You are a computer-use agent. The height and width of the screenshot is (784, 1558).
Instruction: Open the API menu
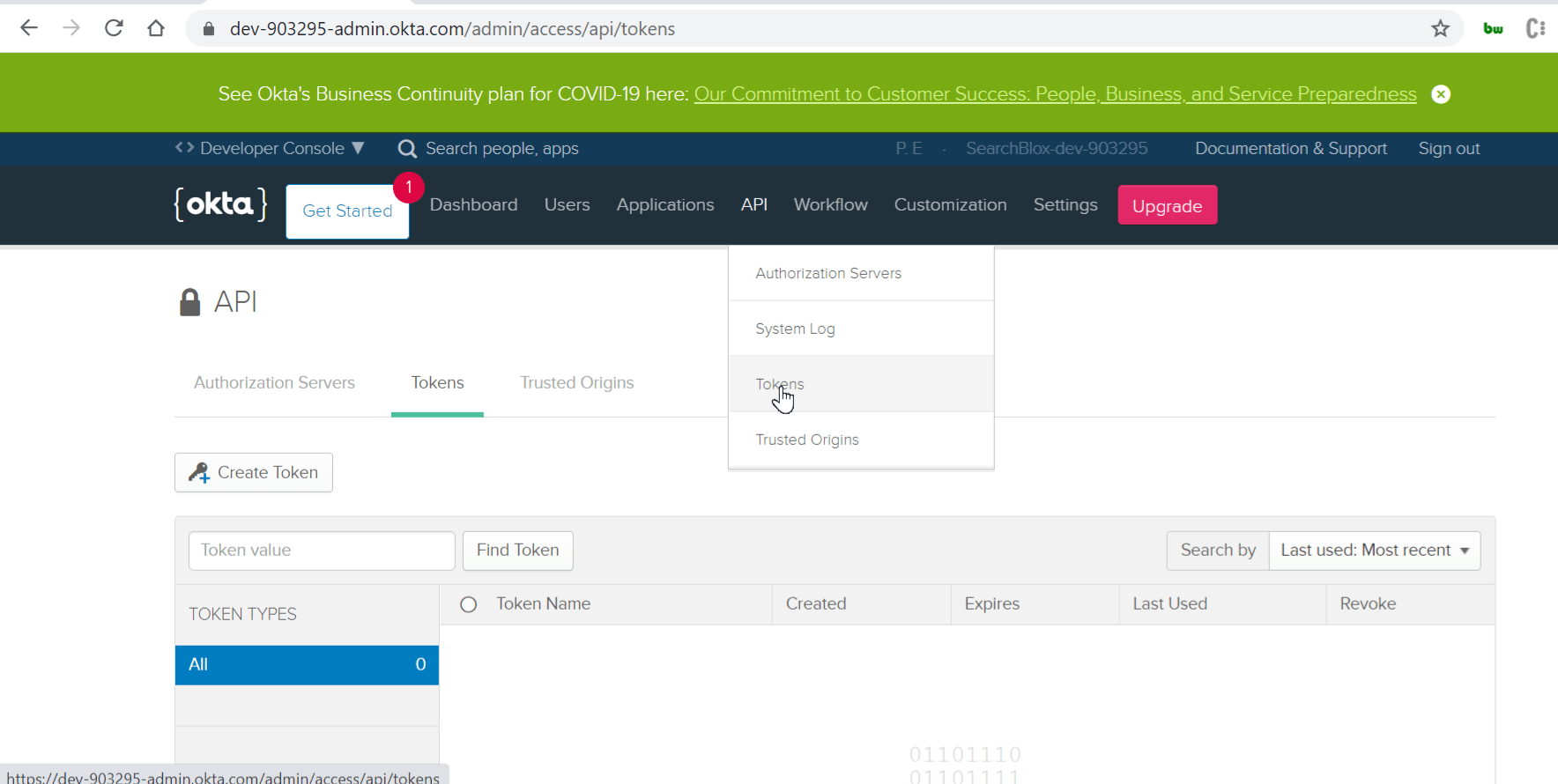click(754, 204)
